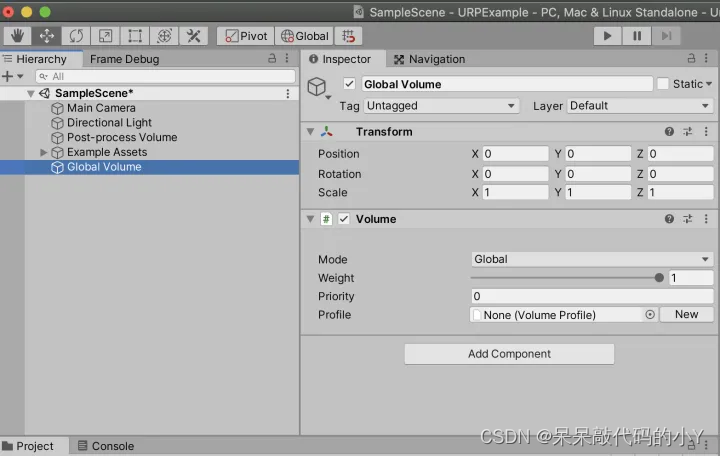Step forward one frame

666,36
